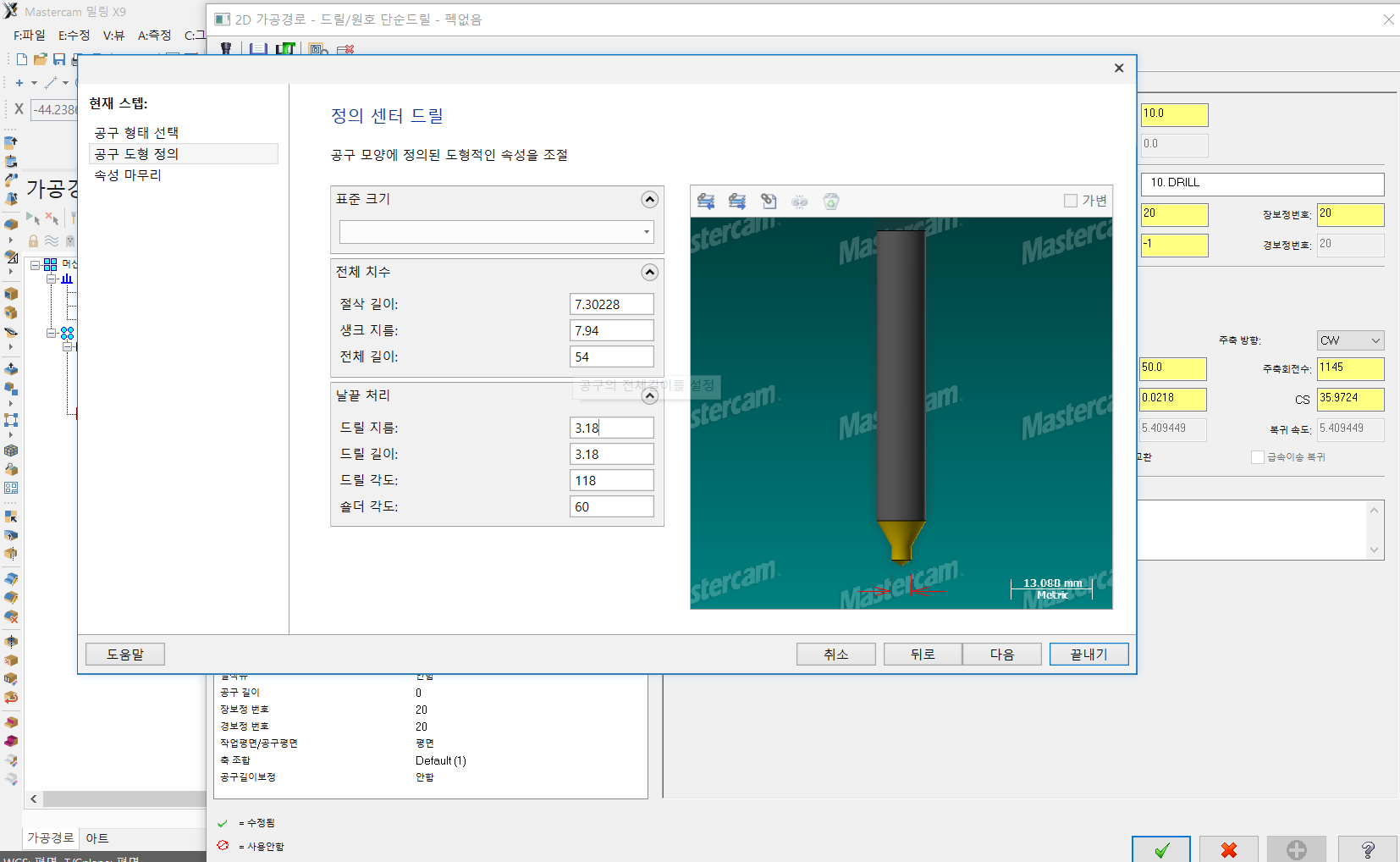The width and height of the screenshot is (1400, 862).
Task: Click the line drawing icon in Mastercam toolbar
Action: point(51,83)
